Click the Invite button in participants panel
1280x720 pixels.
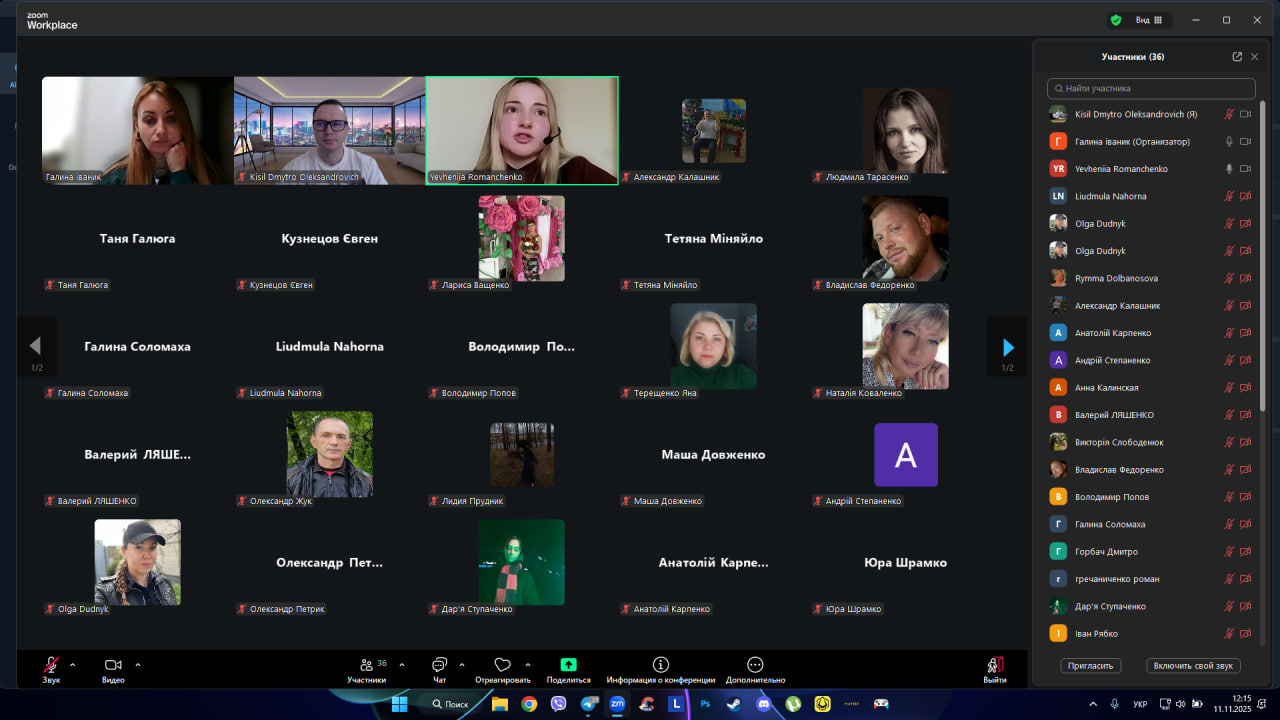[x=1091, y=666]
